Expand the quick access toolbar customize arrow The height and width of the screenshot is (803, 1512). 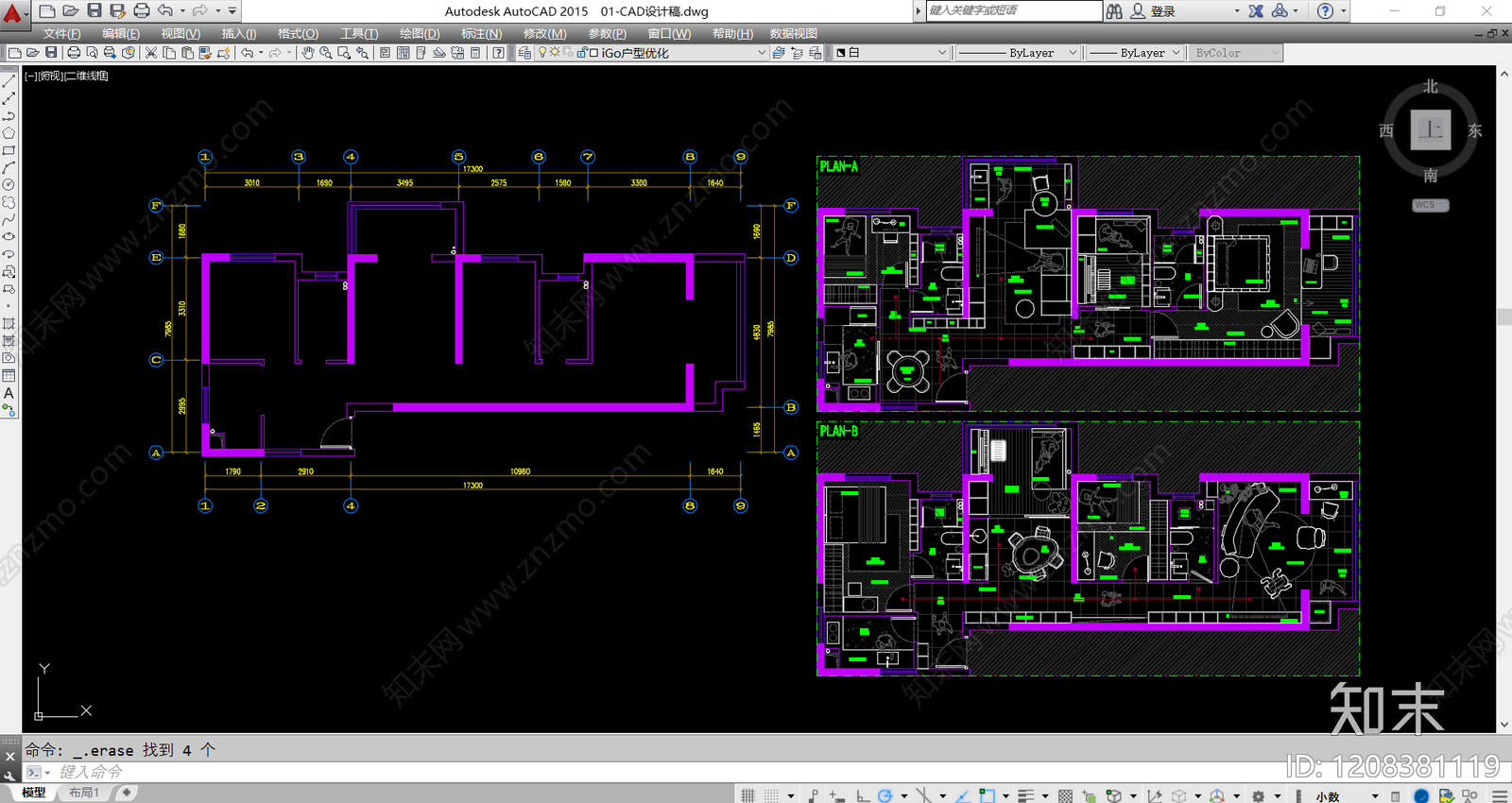point(232,10)
